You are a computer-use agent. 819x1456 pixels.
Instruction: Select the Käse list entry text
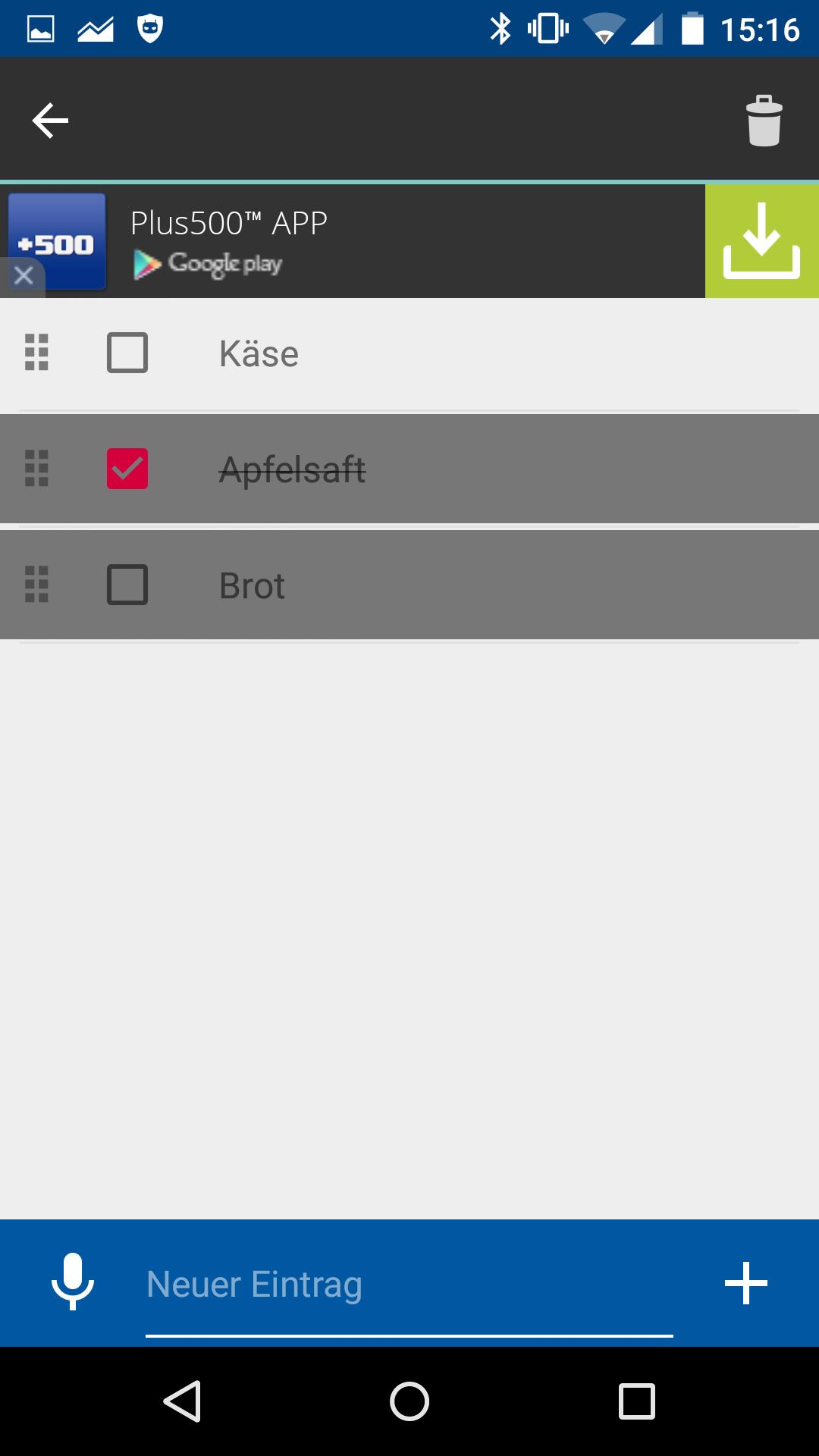259,354
